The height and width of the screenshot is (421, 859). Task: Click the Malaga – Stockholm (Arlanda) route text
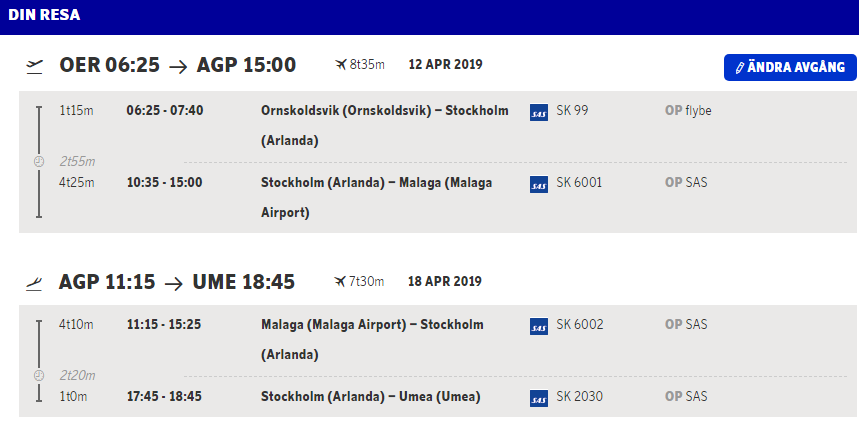click(372, 339)
